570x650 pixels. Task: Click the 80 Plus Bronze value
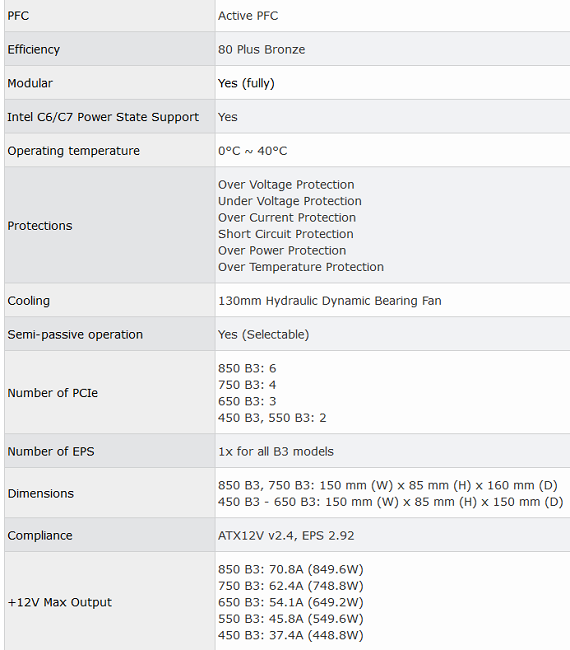click(262, 49)
